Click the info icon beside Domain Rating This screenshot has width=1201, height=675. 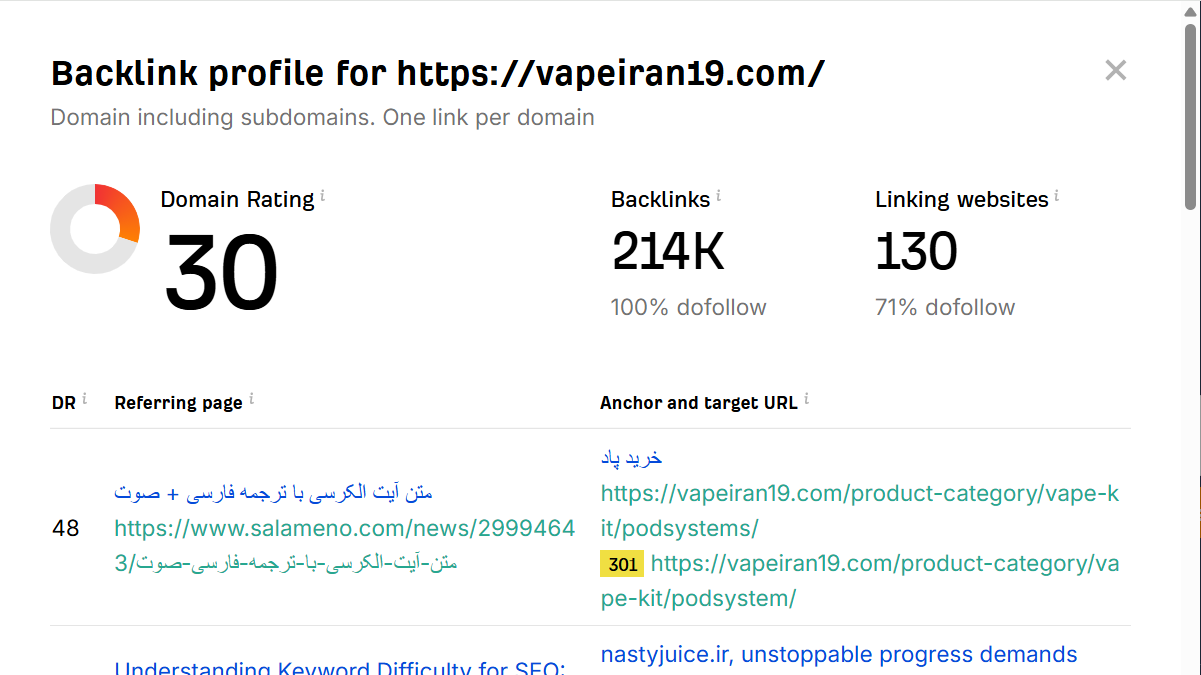click(322, 197)
